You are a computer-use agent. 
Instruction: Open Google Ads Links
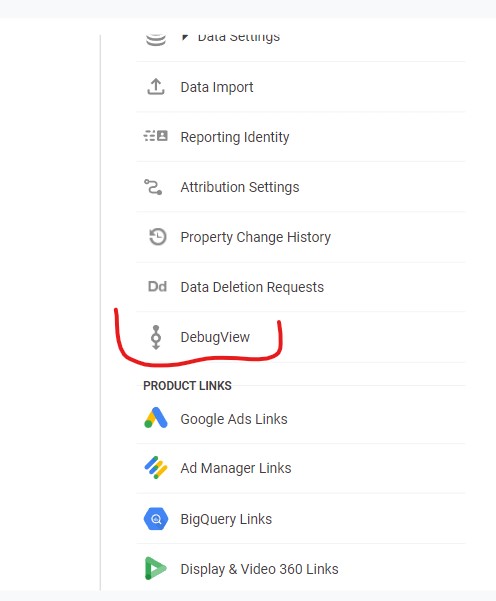(301, 419)
